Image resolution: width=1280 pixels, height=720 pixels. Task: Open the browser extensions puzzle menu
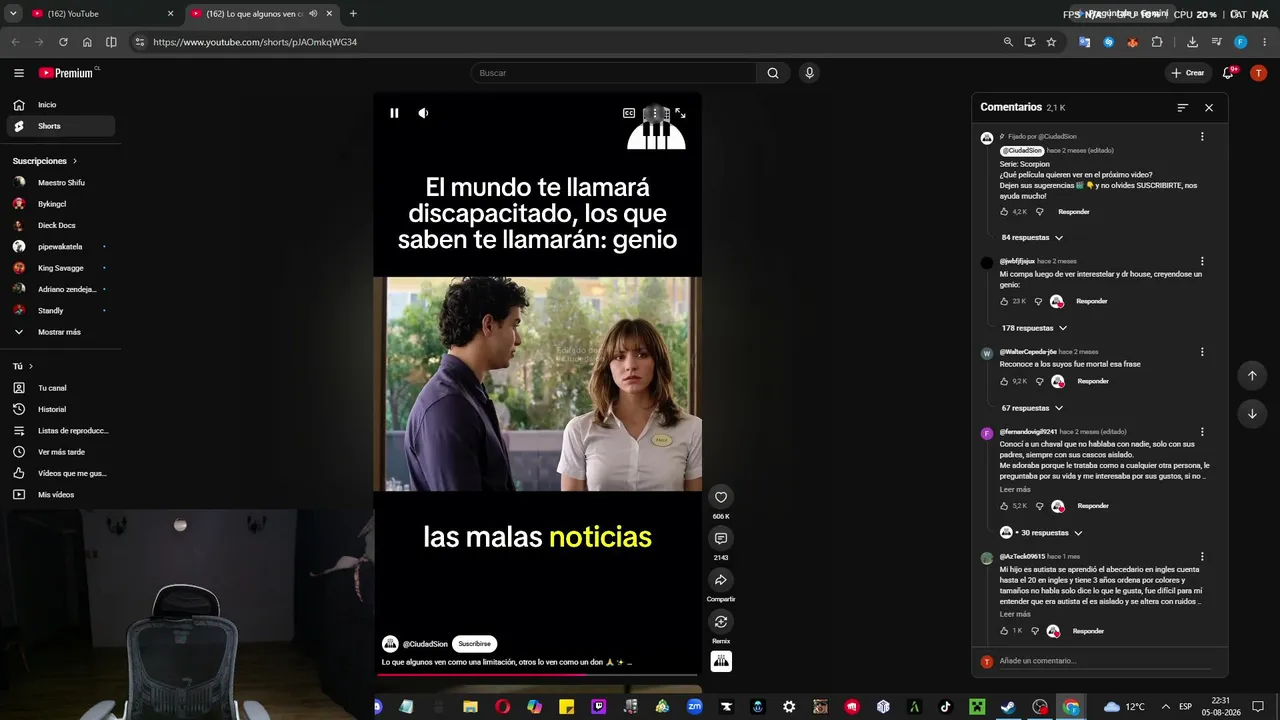pyautogui.click(x=1157, y=42)
